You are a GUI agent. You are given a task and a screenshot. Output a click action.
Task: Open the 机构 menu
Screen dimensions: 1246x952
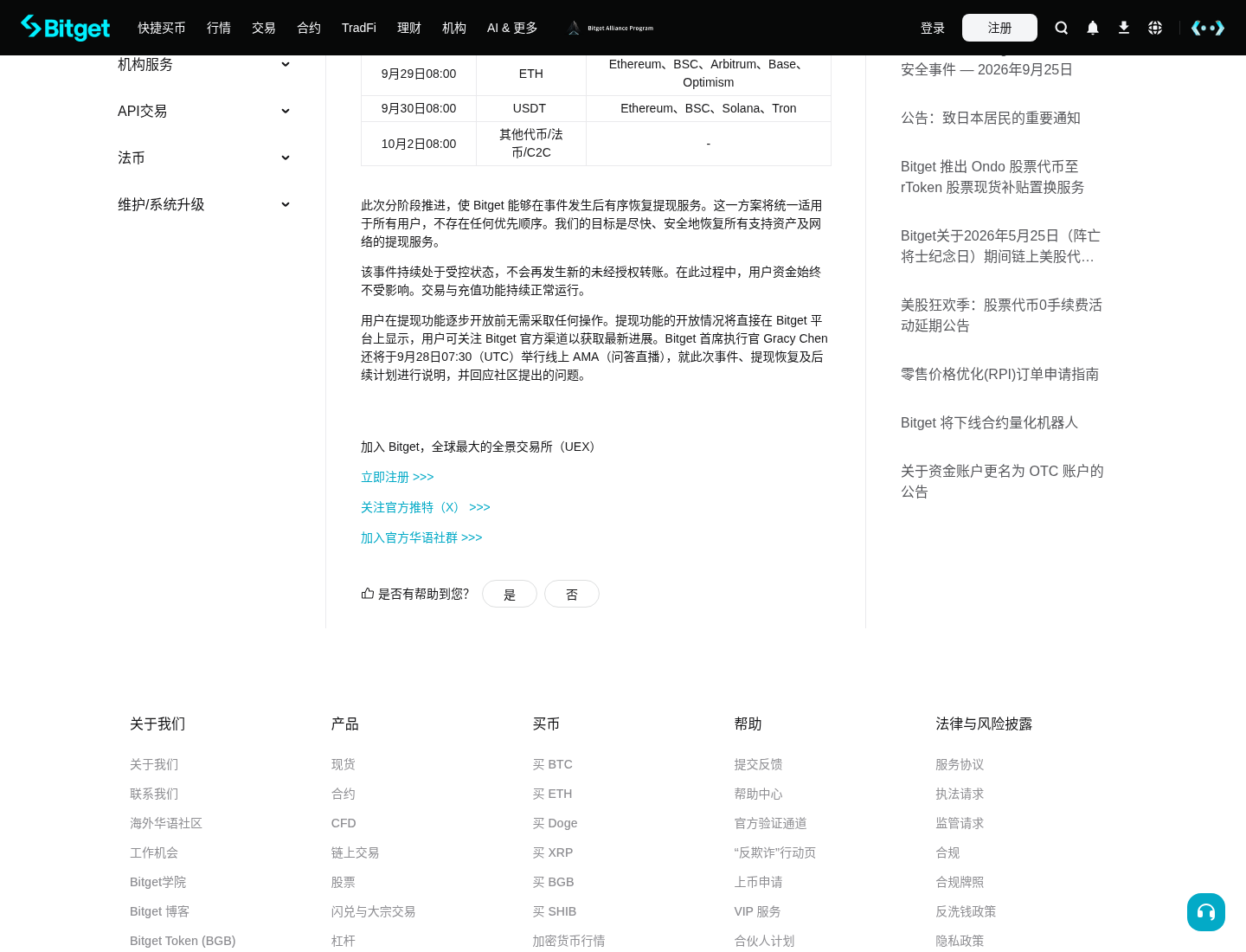[x=454, y=28]
